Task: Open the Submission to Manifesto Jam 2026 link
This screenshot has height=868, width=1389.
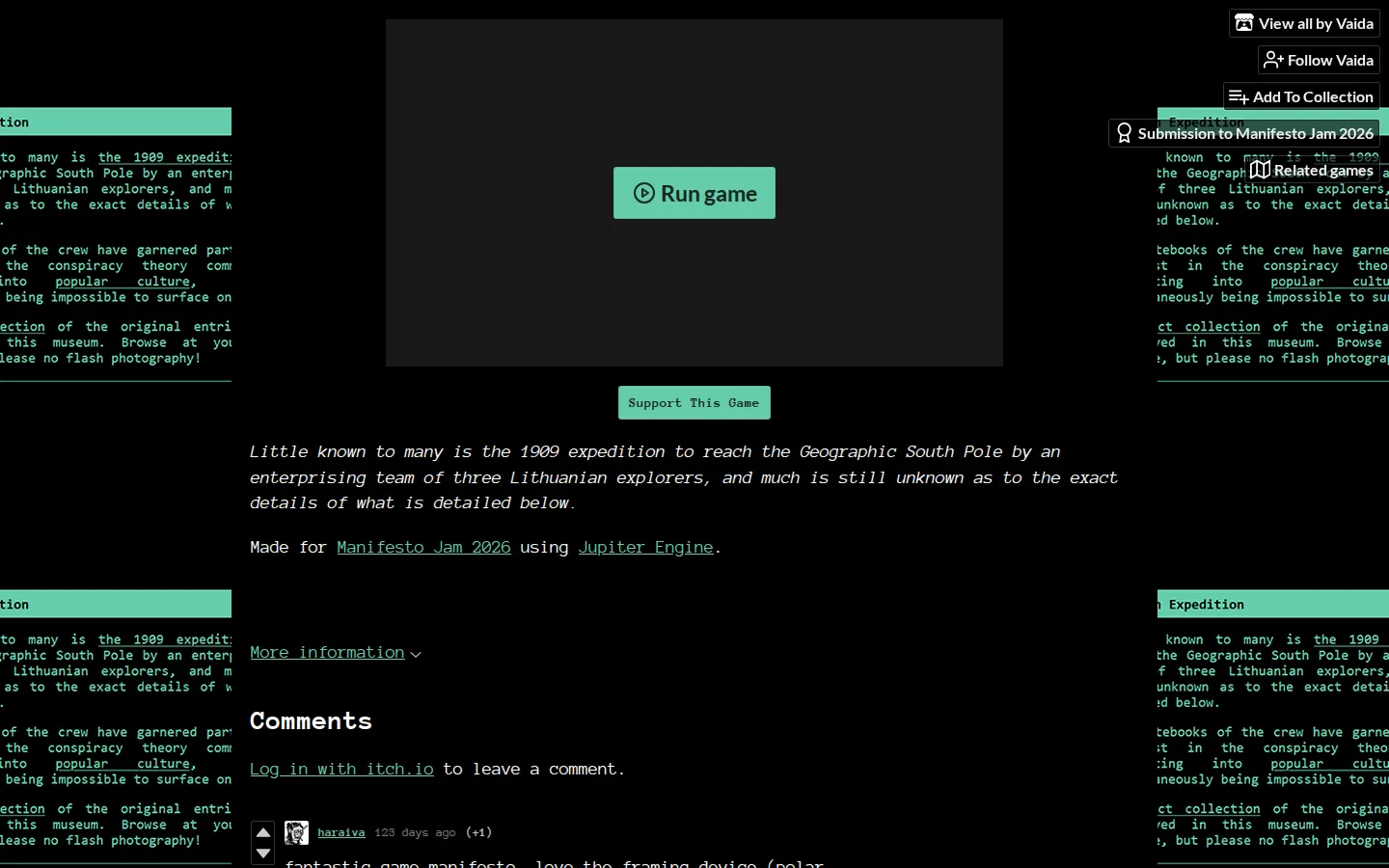Action: (x=1244, y=133)
